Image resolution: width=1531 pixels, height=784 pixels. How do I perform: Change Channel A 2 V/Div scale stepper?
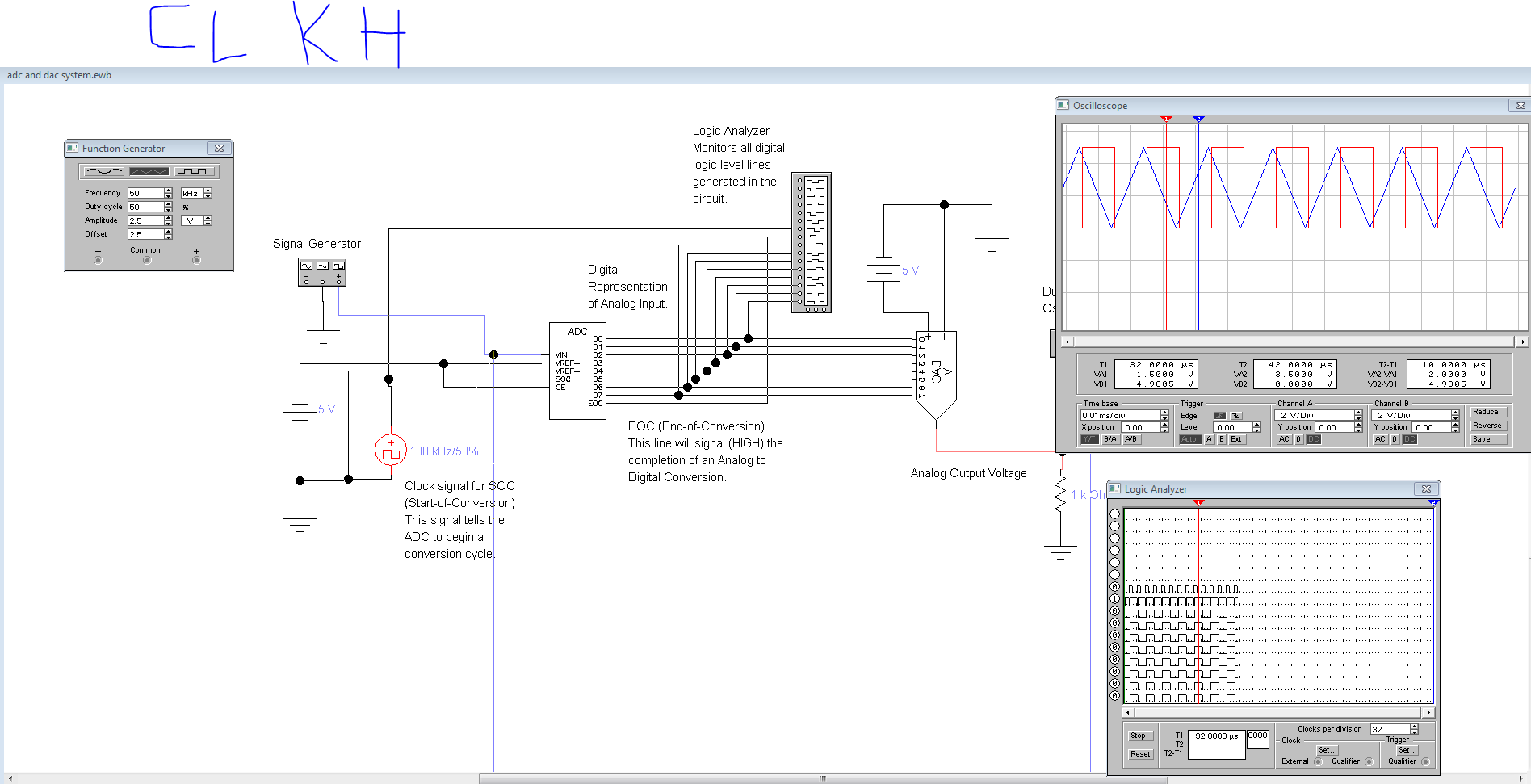1358,415
